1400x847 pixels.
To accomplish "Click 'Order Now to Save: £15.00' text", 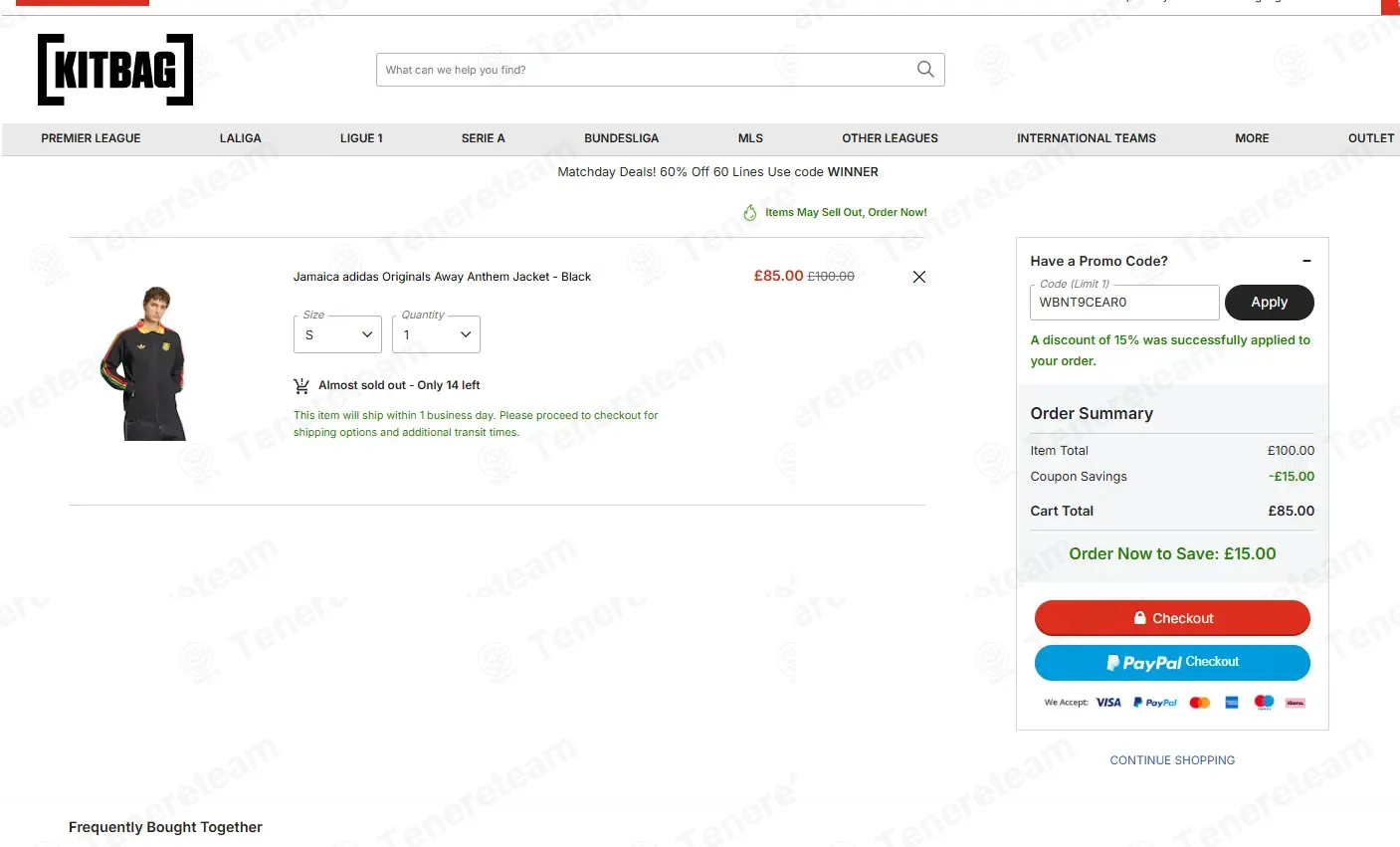I will (1172, 554).
